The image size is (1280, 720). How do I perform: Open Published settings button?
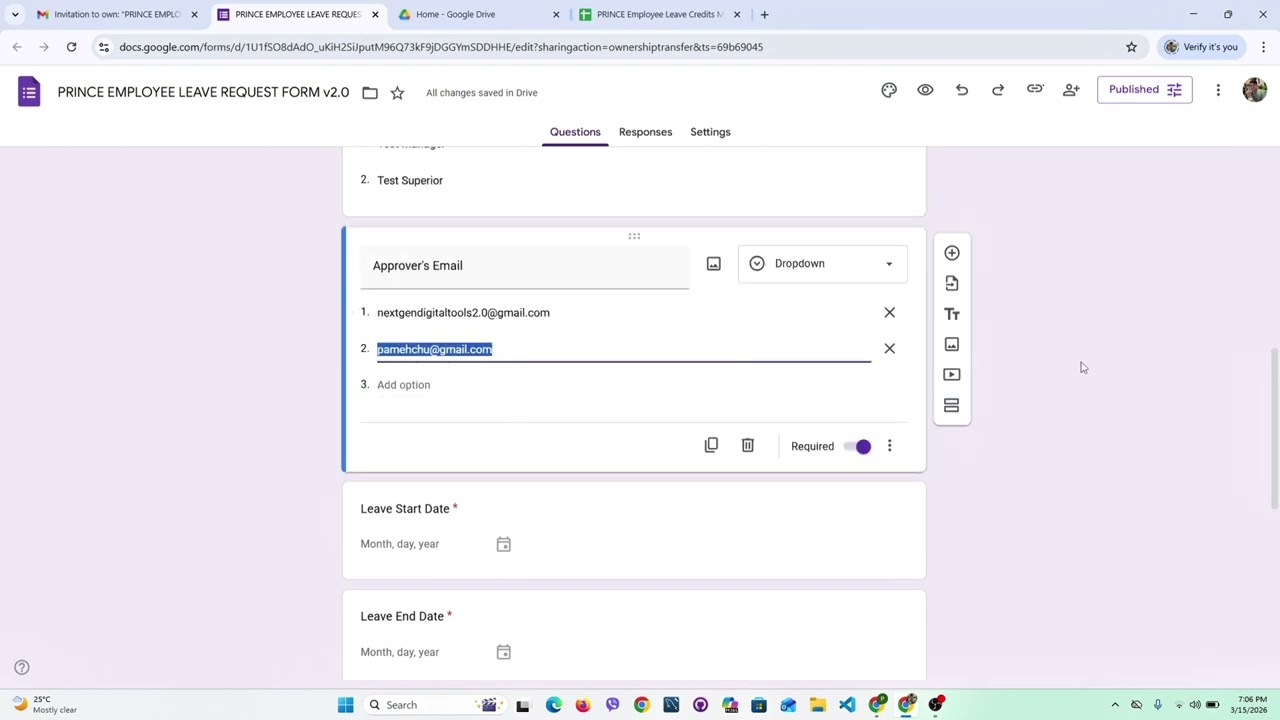click(1144, 90)
